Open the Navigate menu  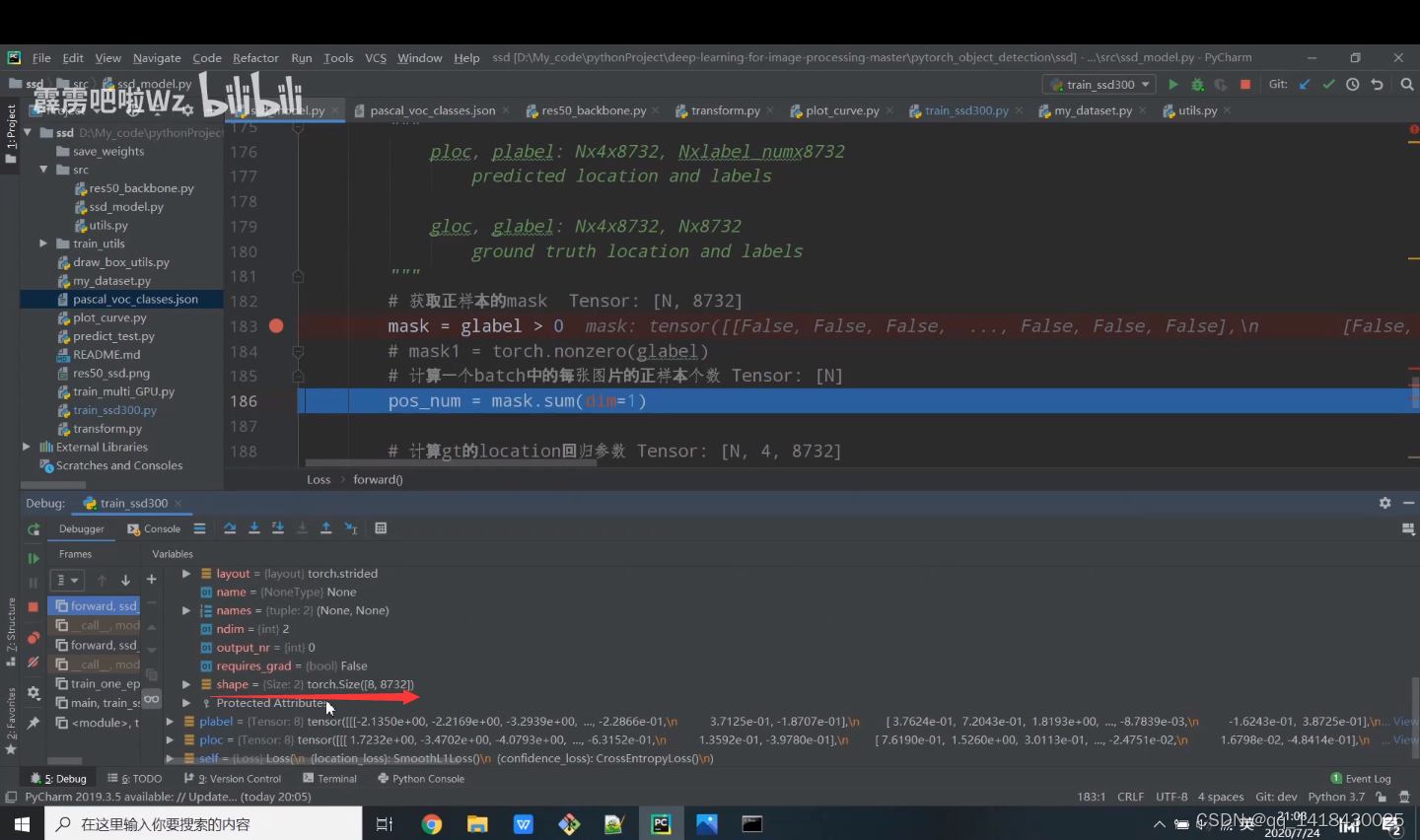click(157, 58)
